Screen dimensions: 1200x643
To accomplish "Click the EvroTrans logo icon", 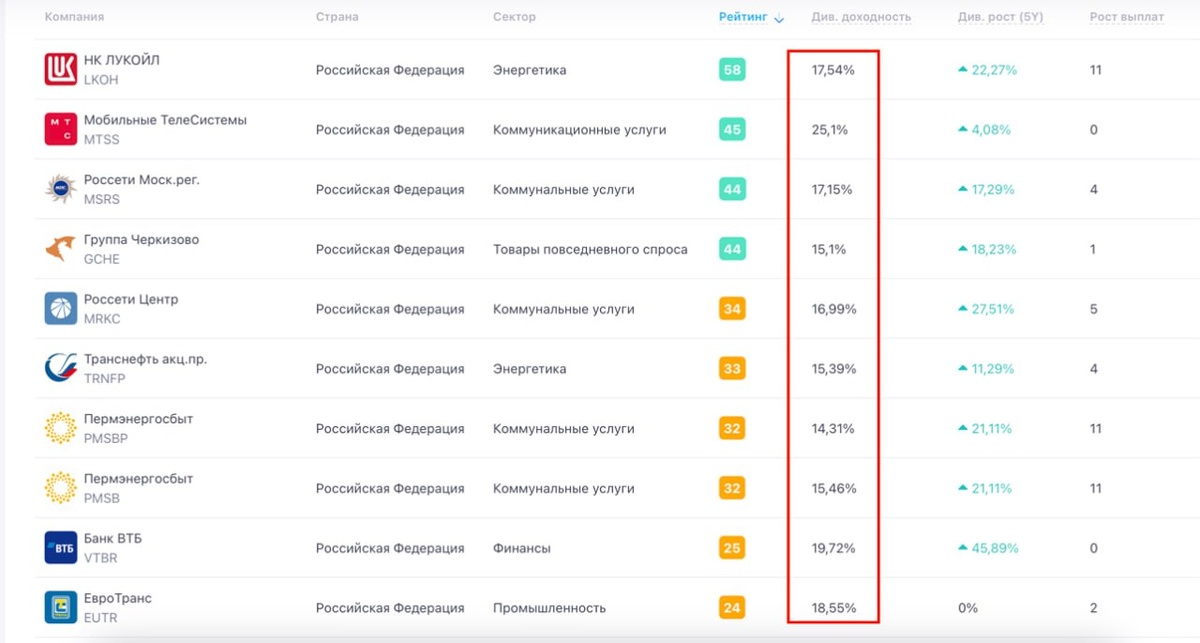I will [60, 607].
